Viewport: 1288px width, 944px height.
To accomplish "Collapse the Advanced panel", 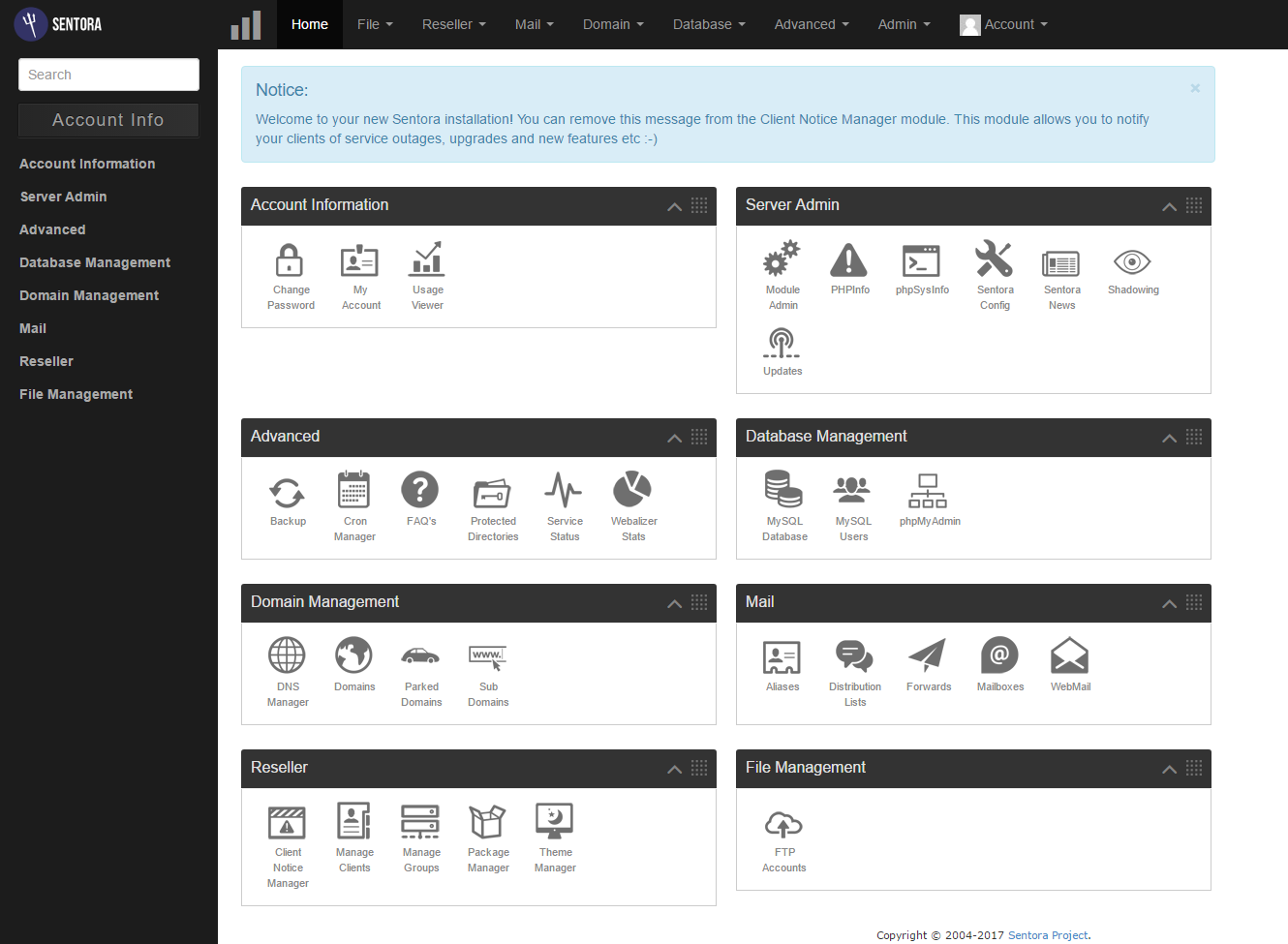I will (675, 439).
